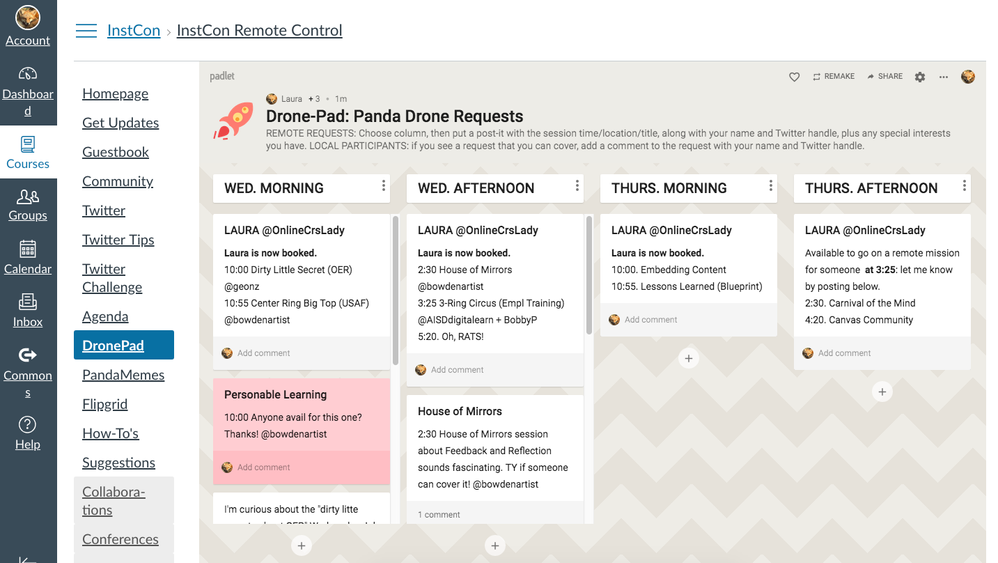Open the Dashboard speedometer icon
Viewport: 998px width, 563px height.
pyautogui.click(x=27, y=74)
